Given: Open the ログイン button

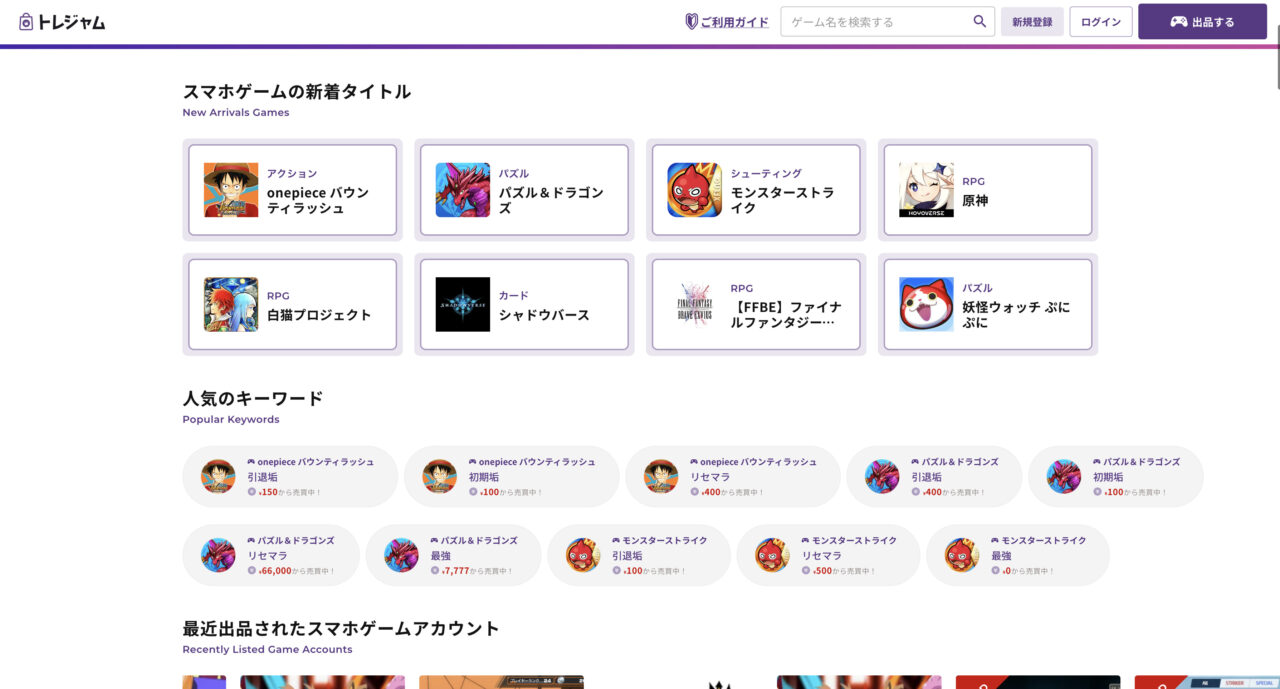Looking at the screenshot, I should [x=1101, y=21].
